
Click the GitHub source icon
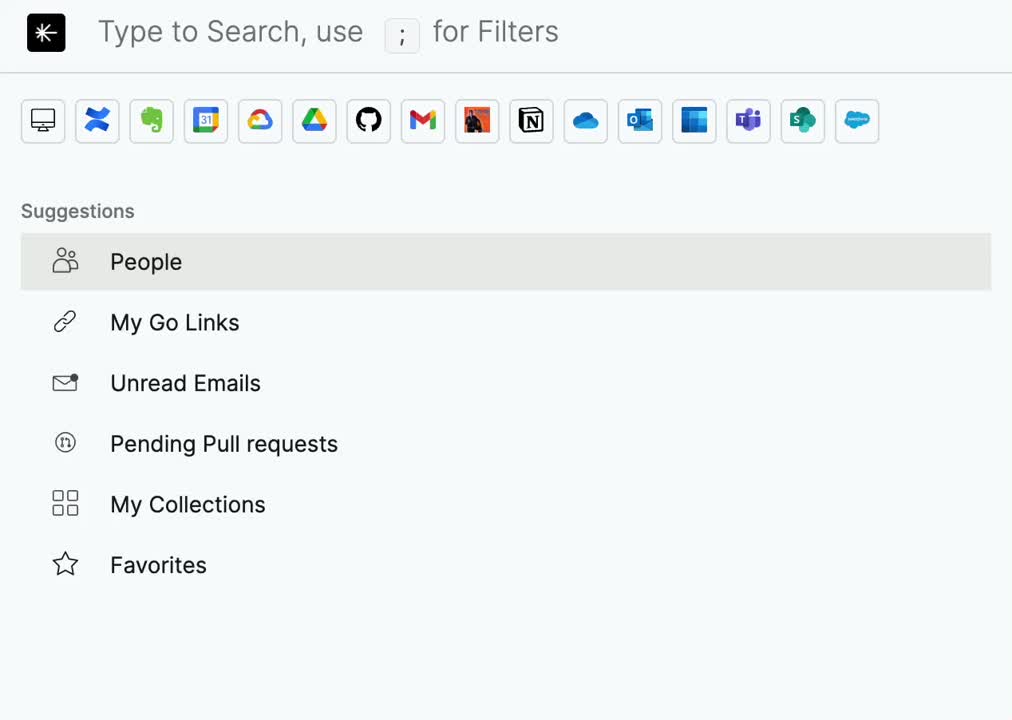click(368, 121)
